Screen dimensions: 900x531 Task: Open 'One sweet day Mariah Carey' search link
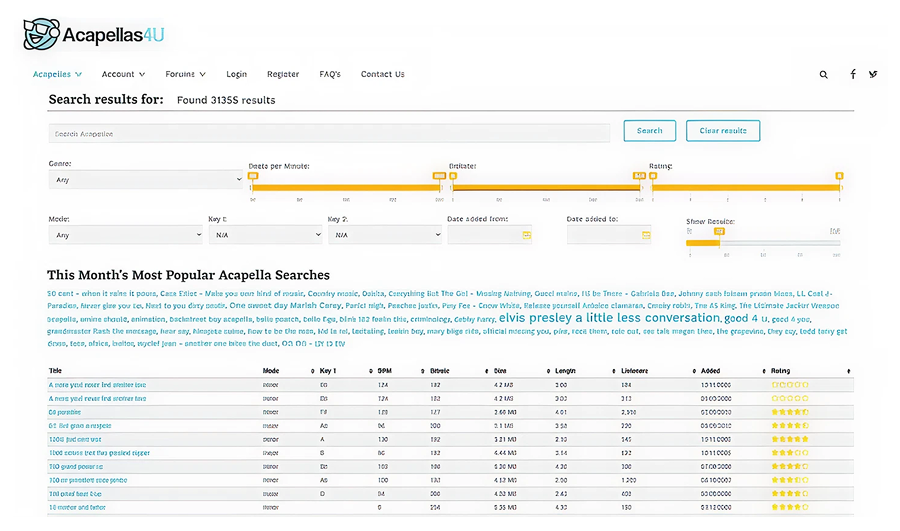(286, 305)
